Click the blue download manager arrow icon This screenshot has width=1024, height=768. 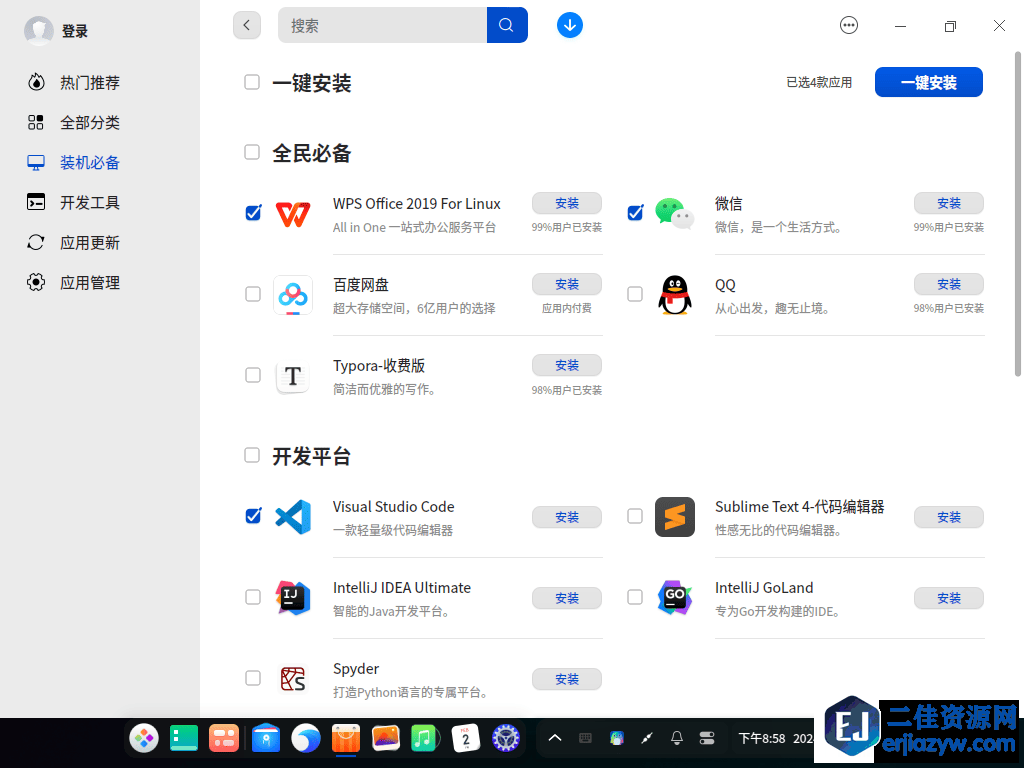click(x=570, y=25)
